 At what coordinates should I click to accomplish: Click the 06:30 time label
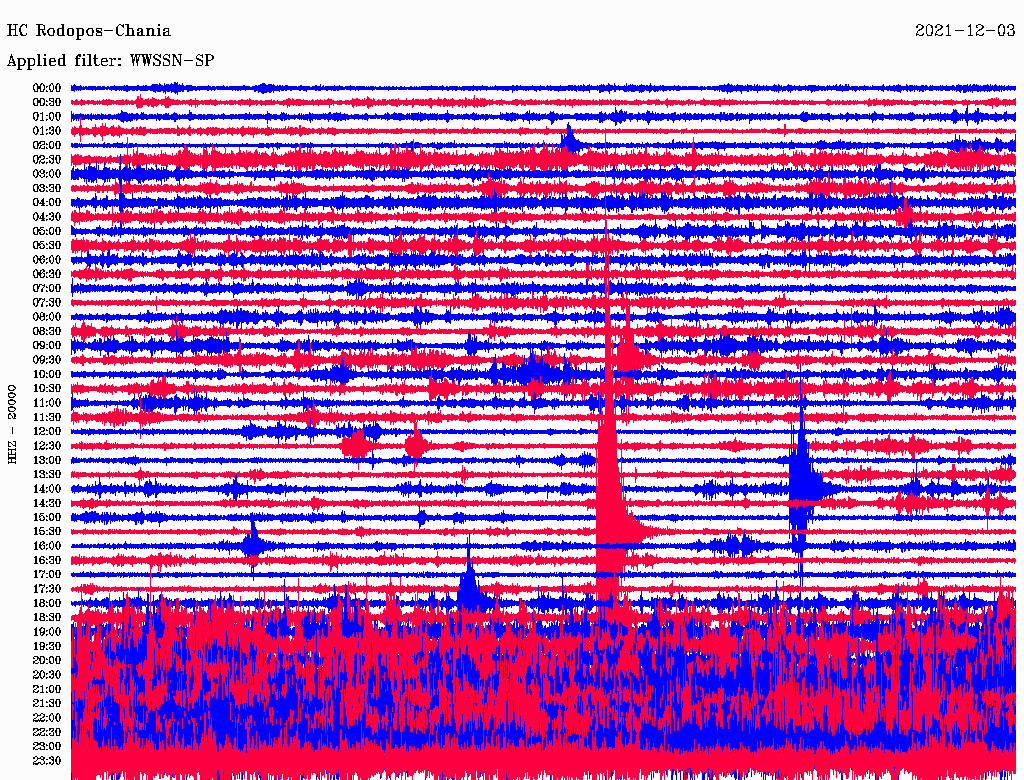[x=47, y=274]
